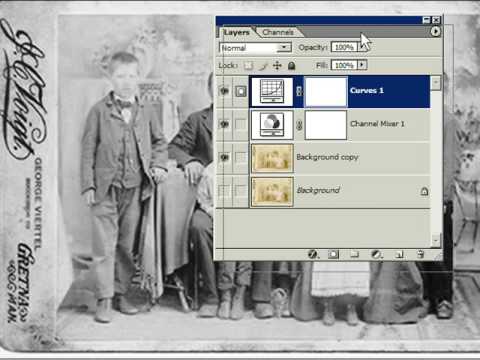Toggle lock image pixels brush icon
480x360 pixels.
click(263, 65)
